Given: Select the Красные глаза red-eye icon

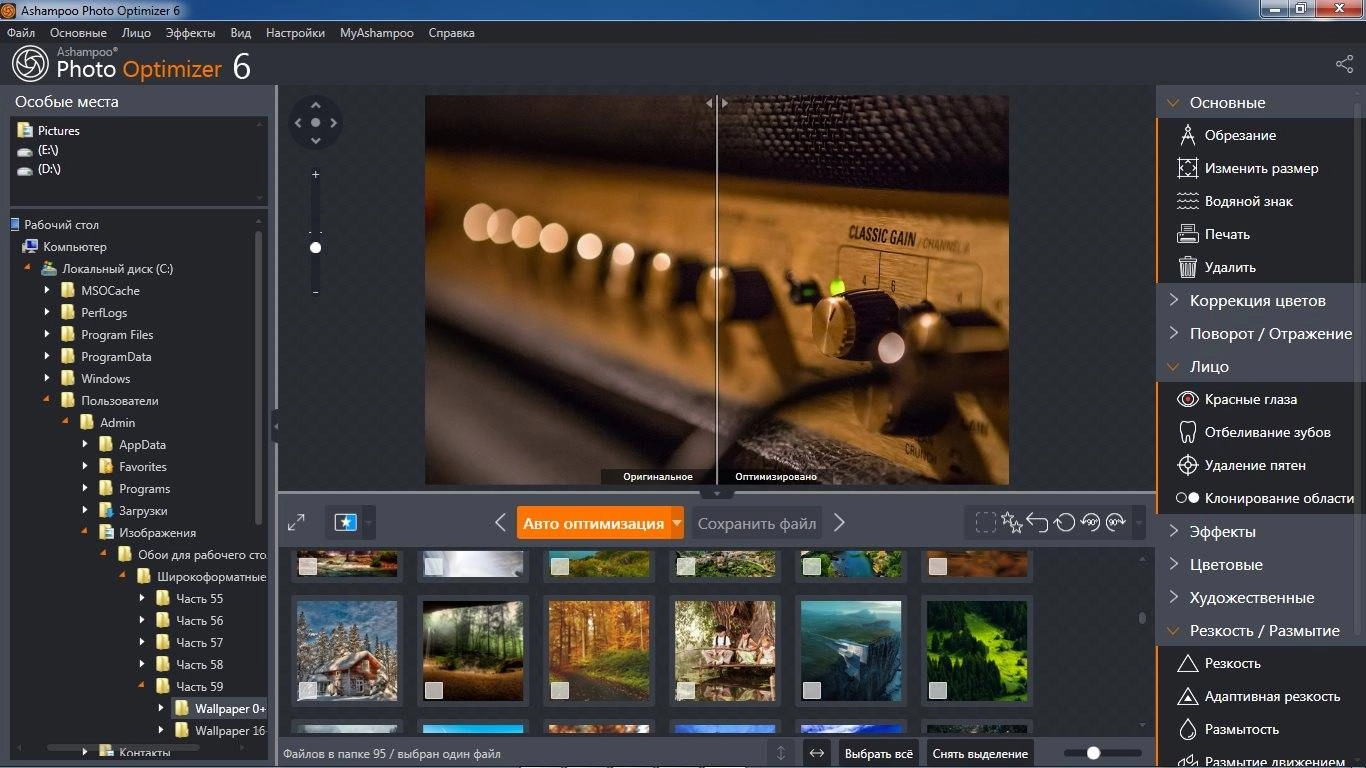Looking at the screenshot, I should click(1187, 399).
